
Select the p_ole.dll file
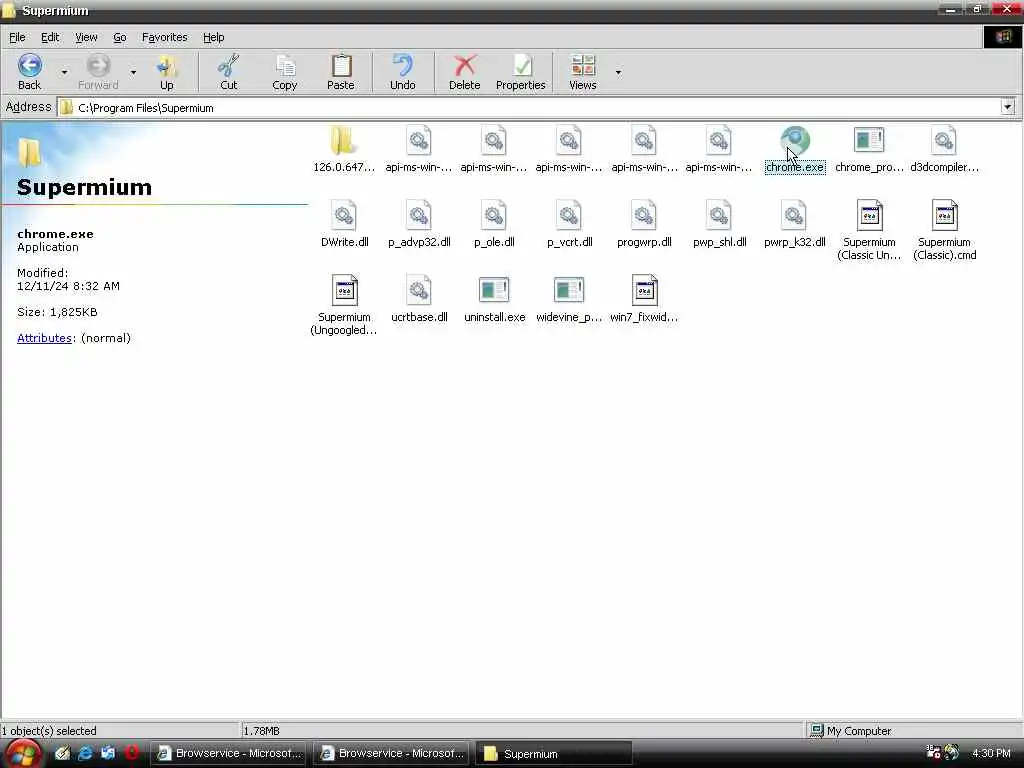pos(494,224)
